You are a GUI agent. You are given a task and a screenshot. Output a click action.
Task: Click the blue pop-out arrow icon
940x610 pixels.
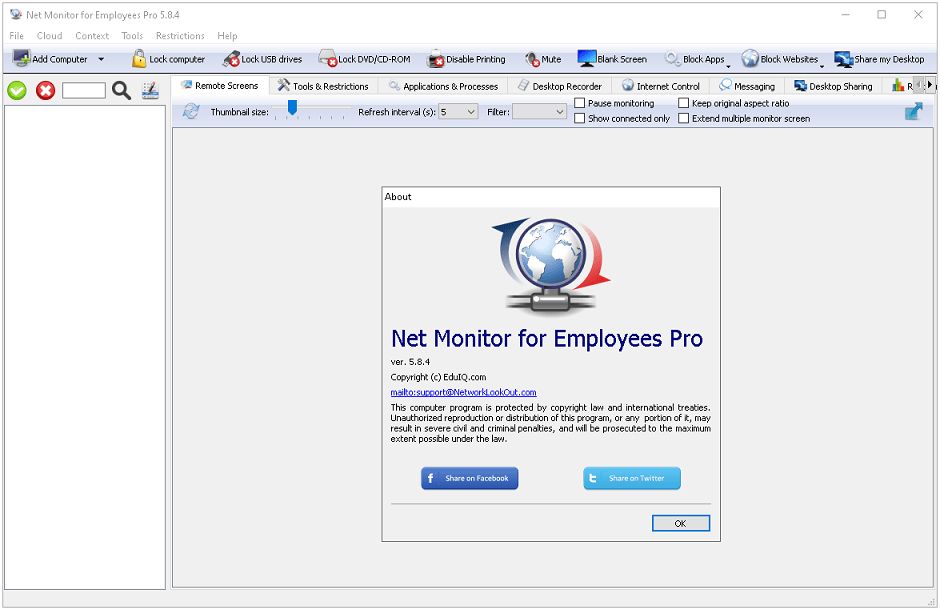[x=913, y=111]
